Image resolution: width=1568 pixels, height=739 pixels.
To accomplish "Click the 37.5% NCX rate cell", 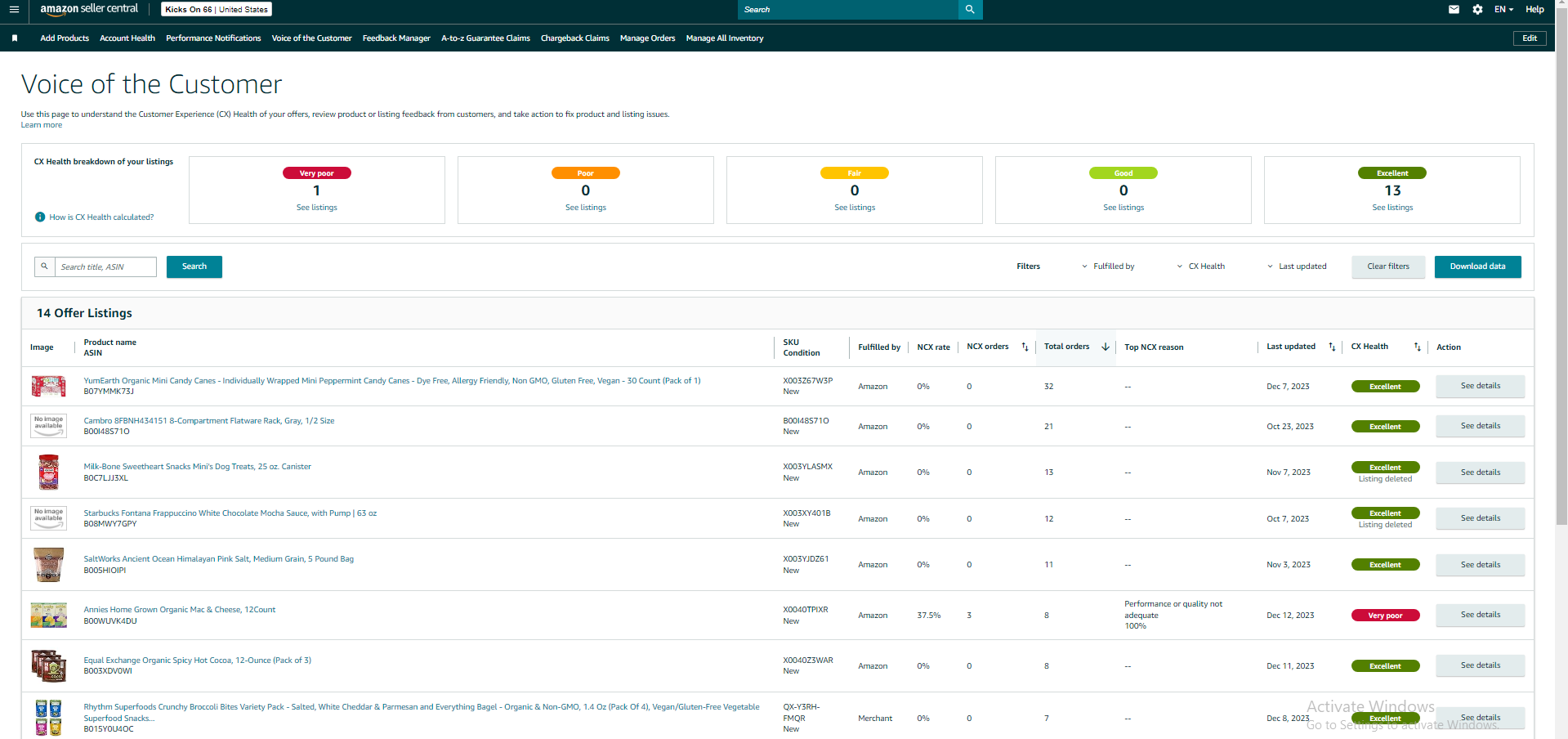I will 929,616.
